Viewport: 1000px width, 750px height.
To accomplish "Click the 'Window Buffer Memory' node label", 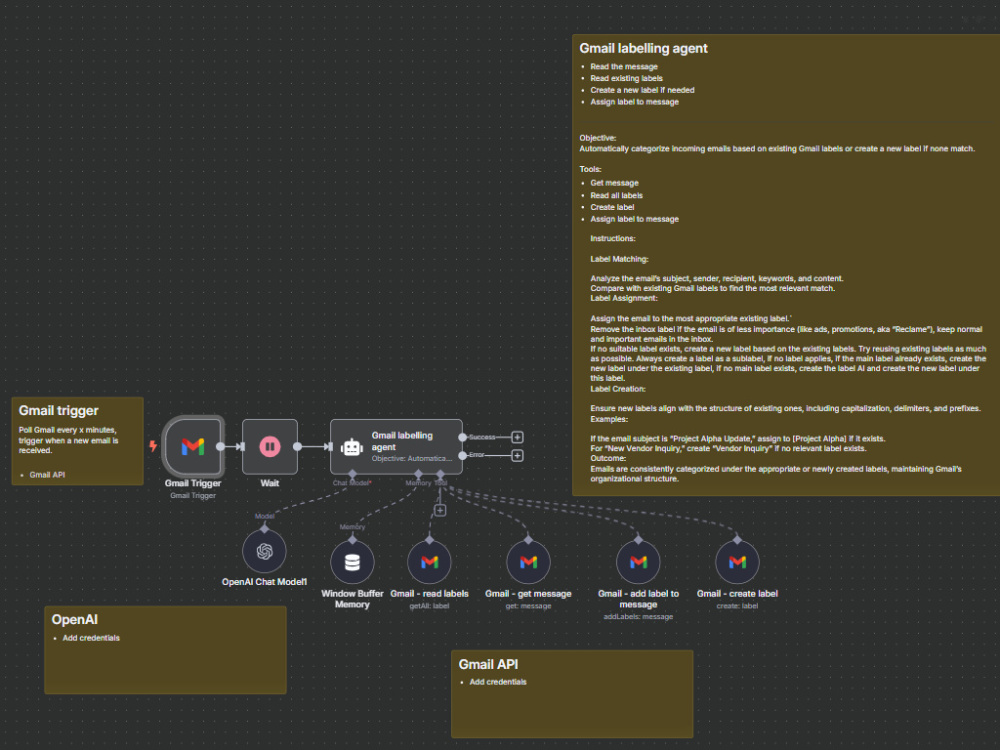I will 352,599.
